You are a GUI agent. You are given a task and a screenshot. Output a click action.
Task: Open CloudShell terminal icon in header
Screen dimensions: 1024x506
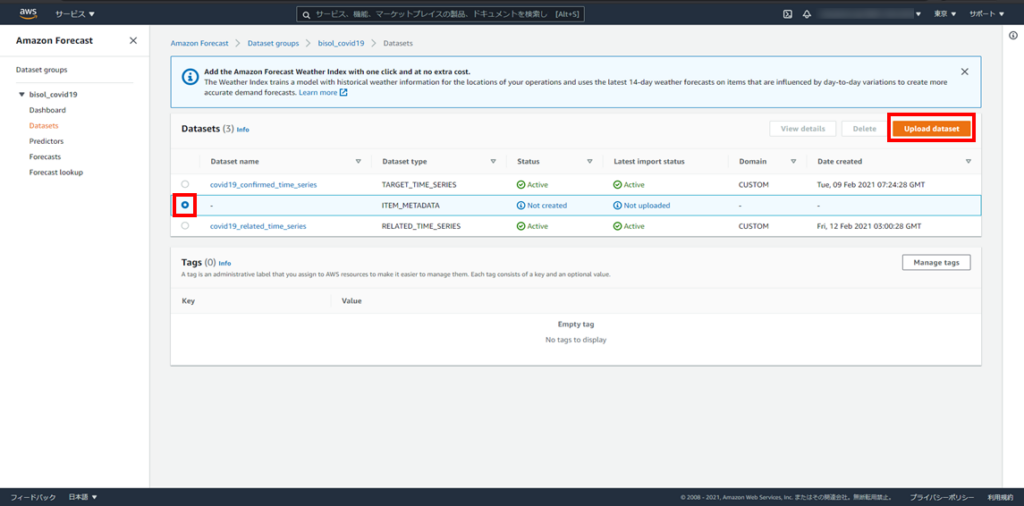point(788,14)
